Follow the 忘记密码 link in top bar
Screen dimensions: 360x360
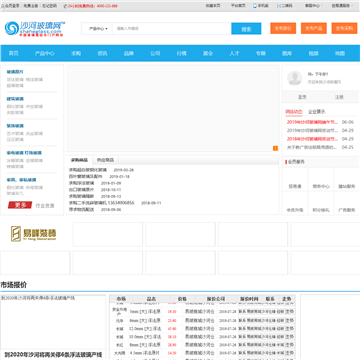click(49, 6)
